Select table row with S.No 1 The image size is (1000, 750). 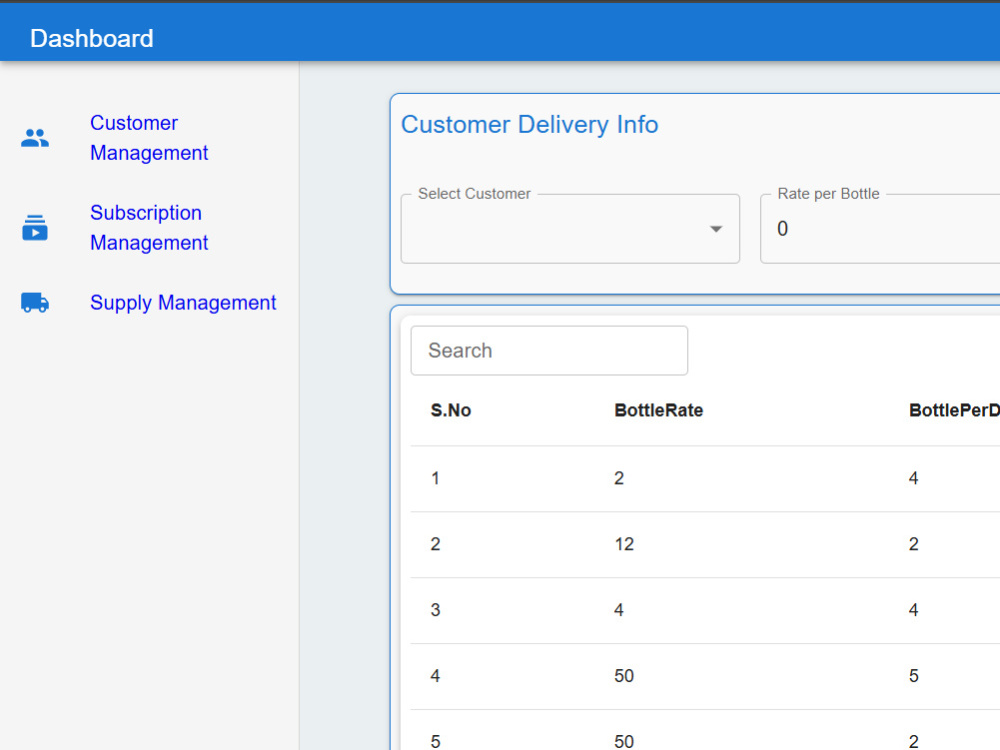click(705, 478)
